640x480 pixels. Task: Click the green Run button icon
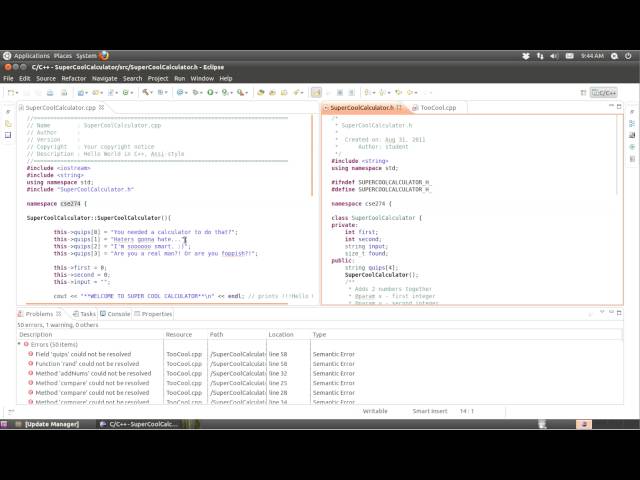210,93
